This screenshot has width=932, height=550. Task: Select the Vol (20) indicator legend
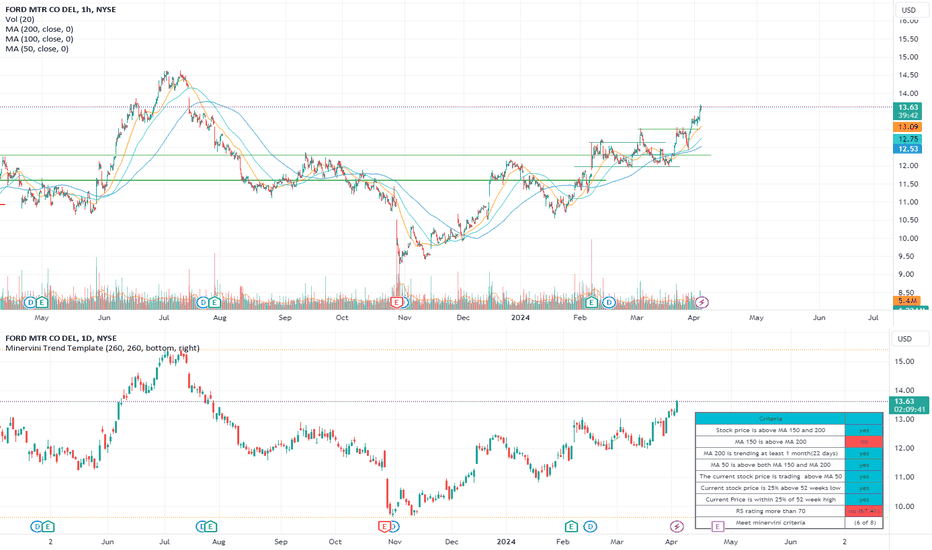click(20, 20)
